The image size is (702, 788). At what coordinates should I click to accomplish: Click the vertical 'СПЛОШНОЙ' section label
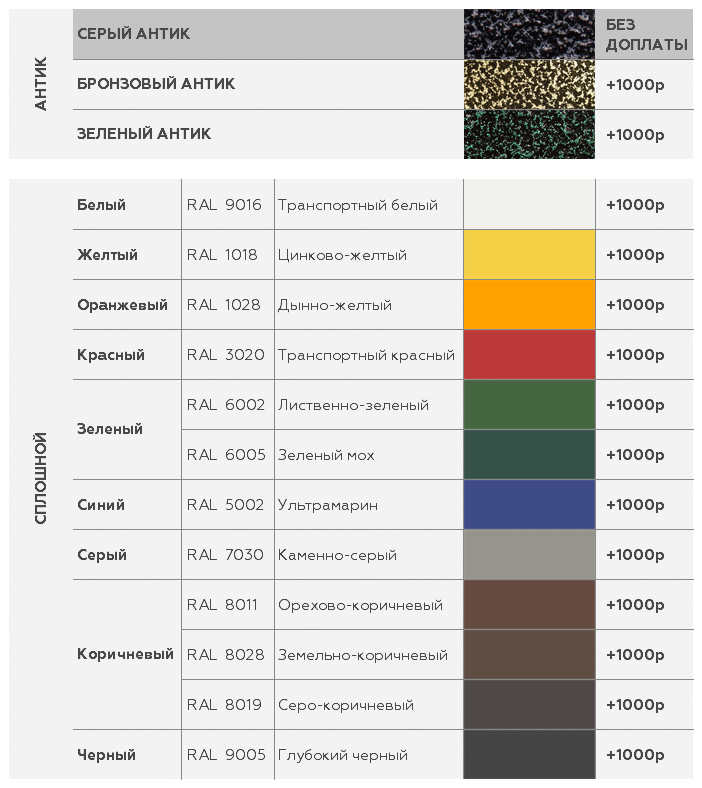tap(41, 478)
